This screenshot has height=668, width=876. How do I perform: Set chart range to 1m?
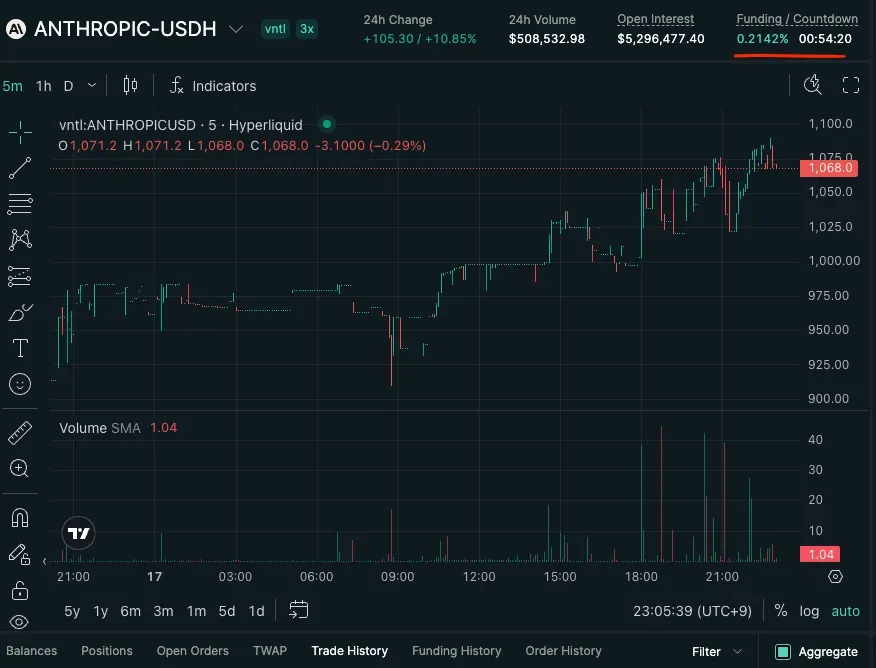[196, 611]
